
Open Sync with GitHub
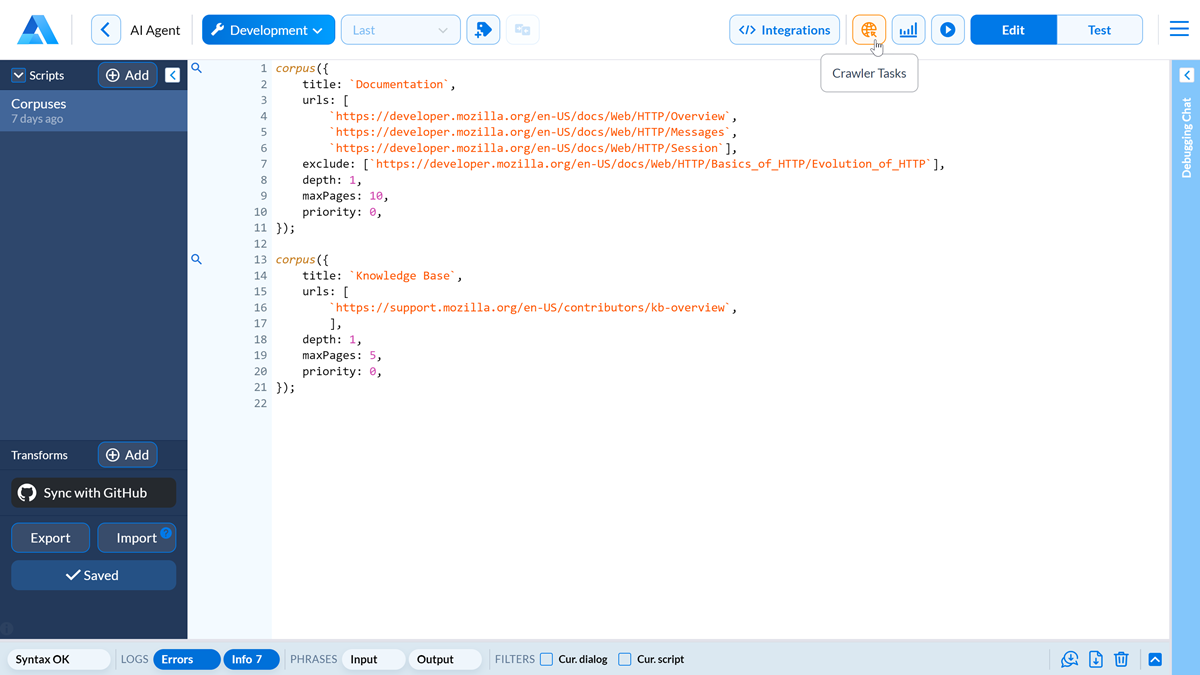(93, 492)
